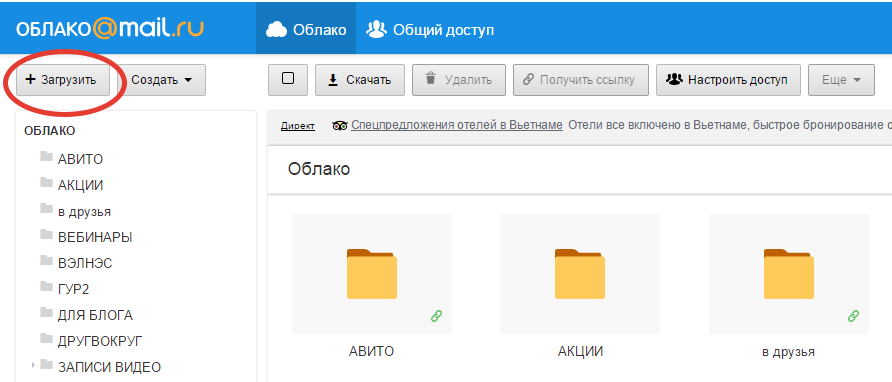Click shared link icon on в друзья
The image size is (892, 382).
pos(853,316)
